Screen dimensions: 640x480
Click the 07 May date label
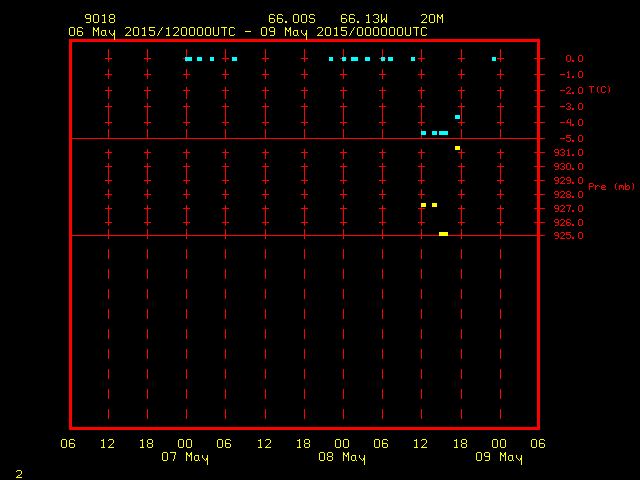click(185, 458)
